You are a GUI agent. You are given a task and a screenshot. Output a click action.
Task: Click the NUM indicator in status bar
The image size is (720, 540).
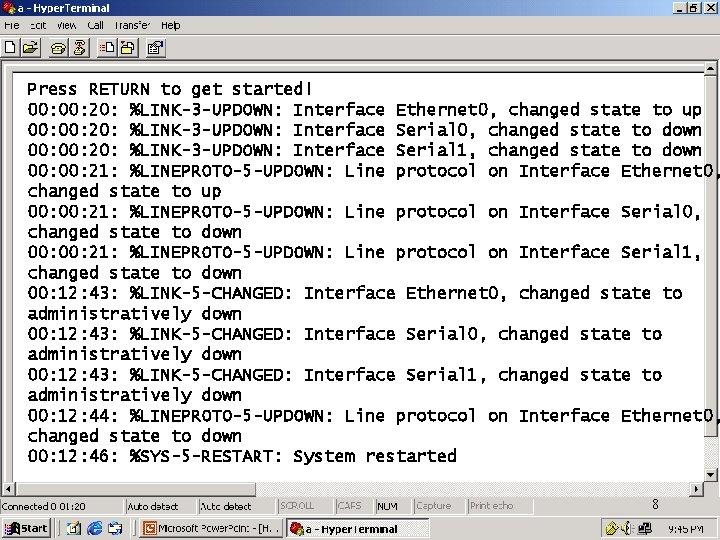[x=387, y=506]
